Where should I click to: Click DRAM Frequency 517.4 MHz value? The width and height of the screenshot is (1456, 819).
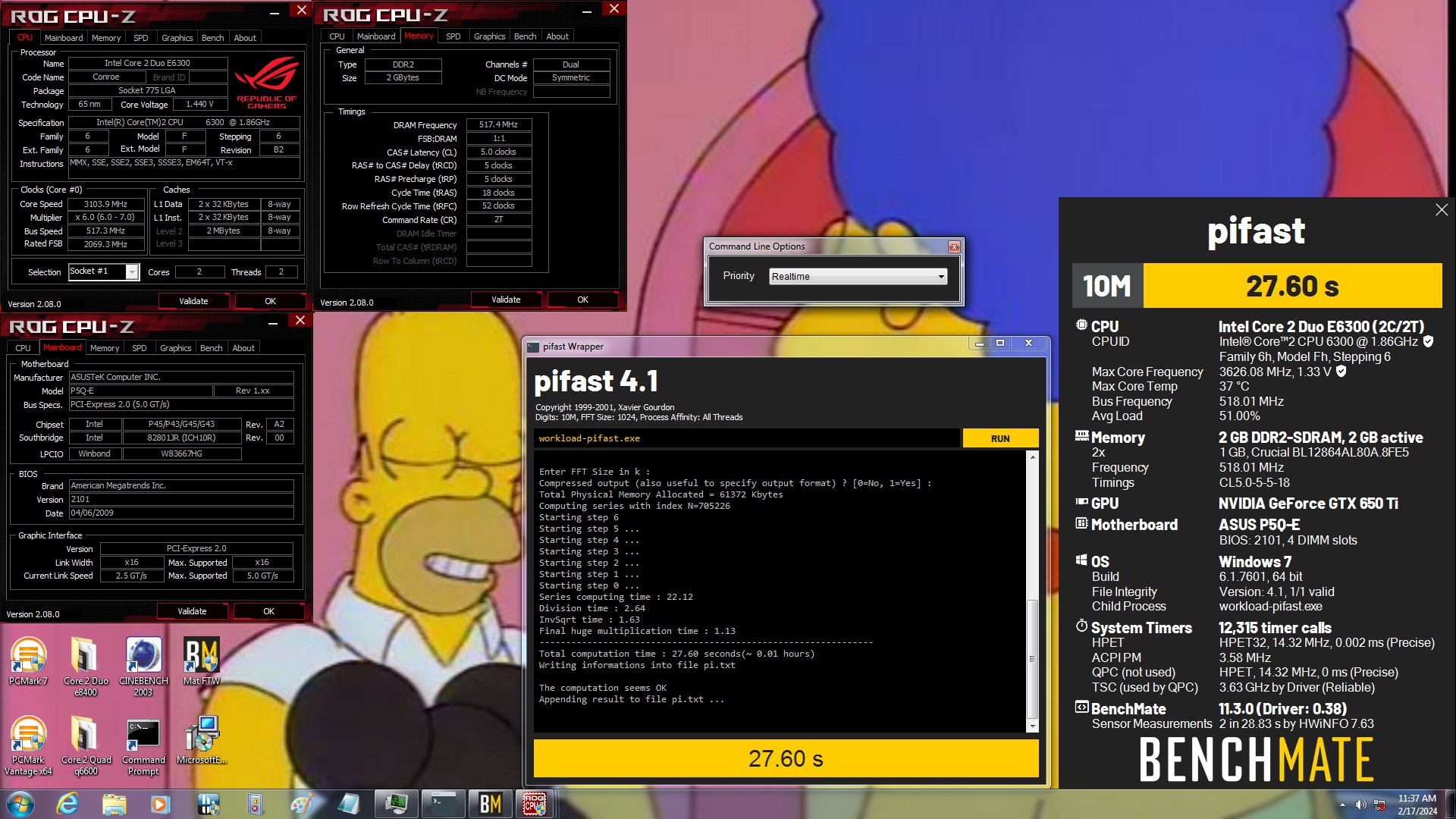pos(498,124)
